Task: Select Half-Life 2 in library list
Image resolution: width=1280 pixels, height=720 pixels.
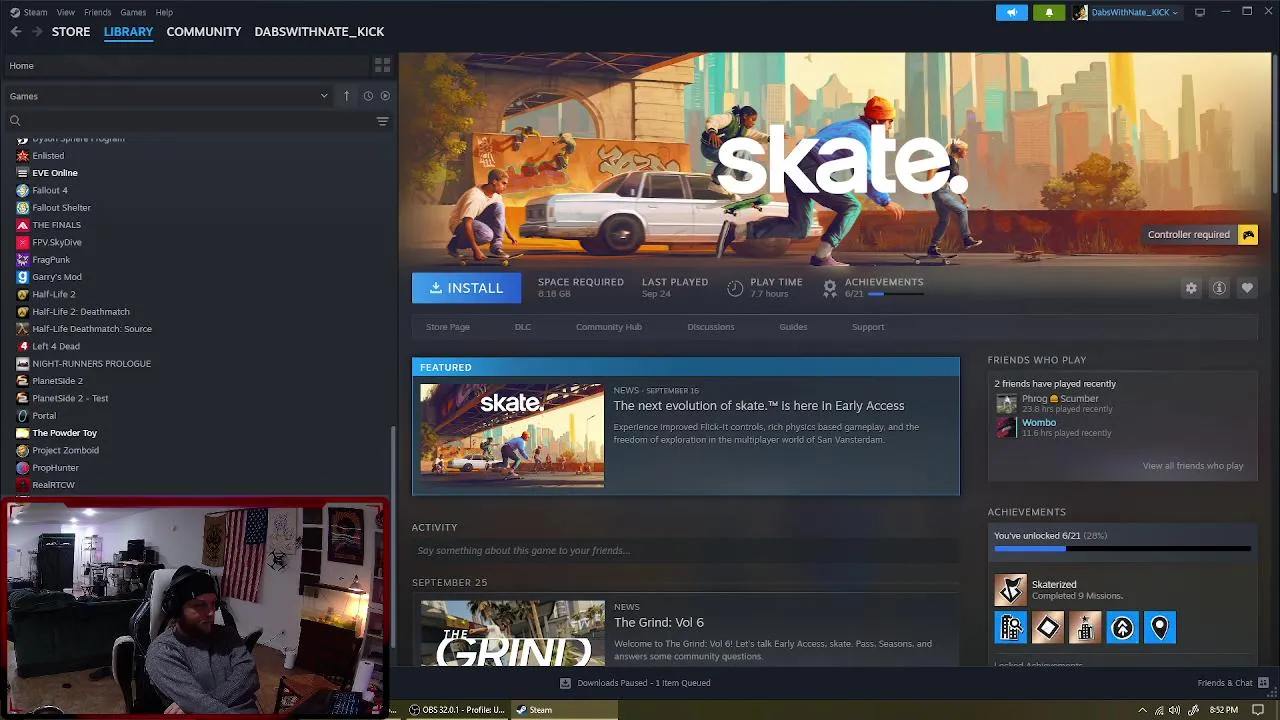Action: [53, 294]
